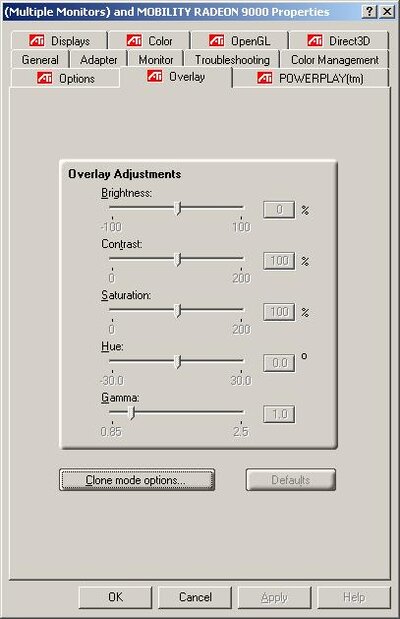Click the ATI icon on Overlay tab

click(x=155, y=76)
